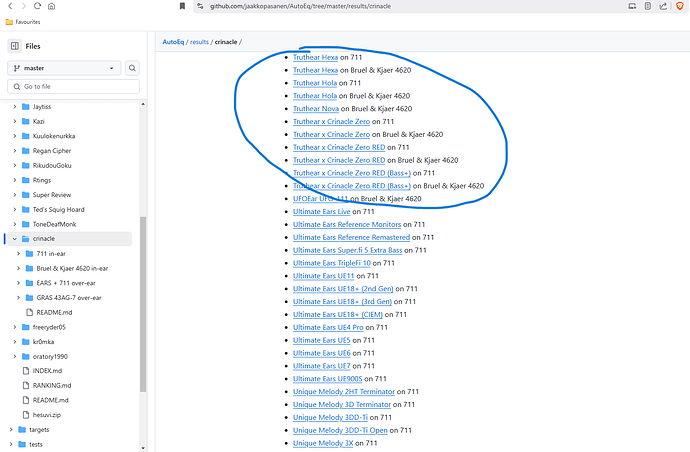The image size is (690, 452).
Task: Click the Brave shields lion icon
Action: tap(680, 6)
